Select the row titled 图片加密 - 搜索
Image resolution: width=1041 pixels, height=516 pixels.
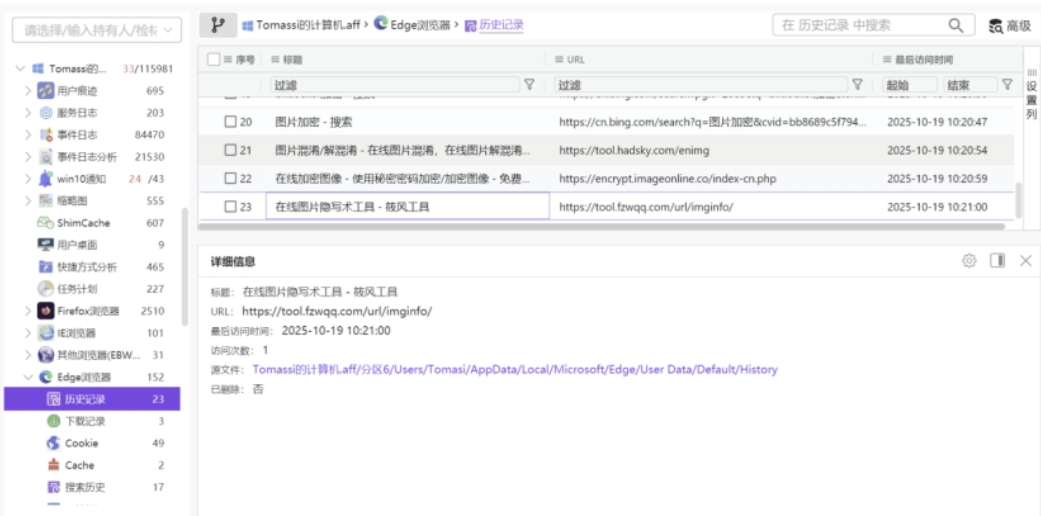click(607, 122)
